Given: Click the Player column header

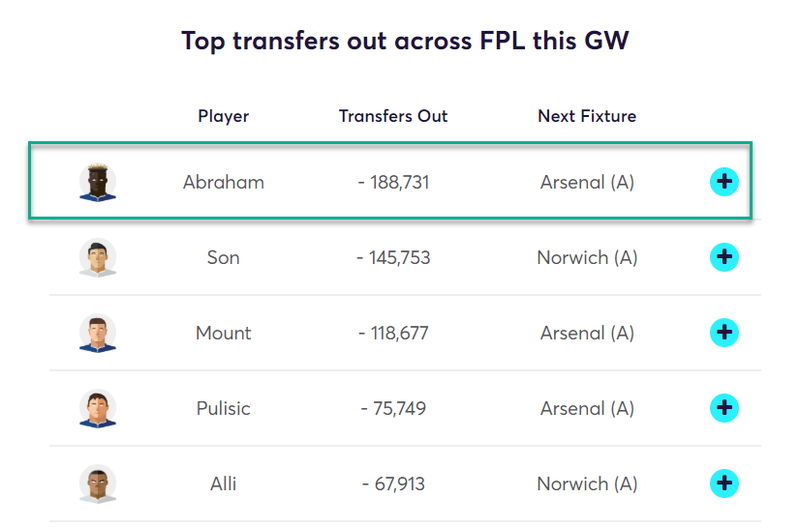Looking at the screenshot, I should pyautogui.click(x=223, y=117).
